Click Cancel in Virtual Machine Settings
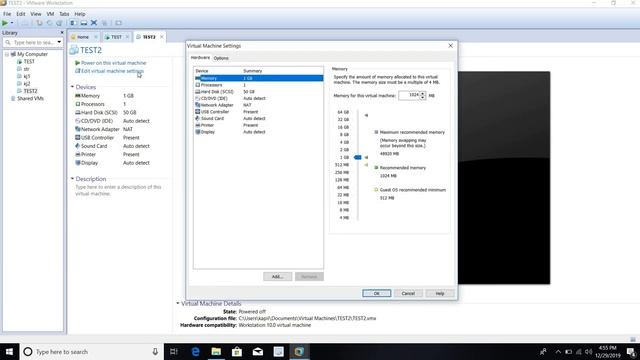The height and width of the screenshot is (360, 640). pos(408,293)
